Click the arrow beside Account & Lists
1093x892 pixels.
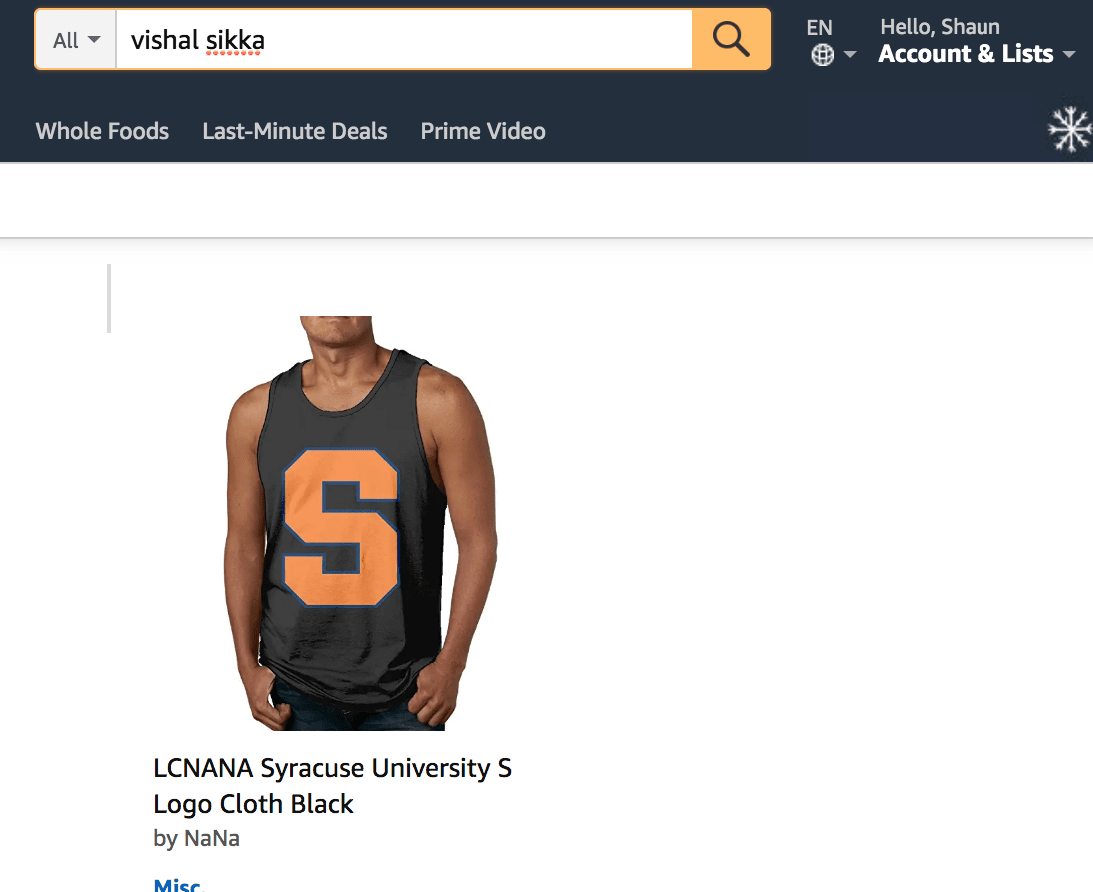1069,54
